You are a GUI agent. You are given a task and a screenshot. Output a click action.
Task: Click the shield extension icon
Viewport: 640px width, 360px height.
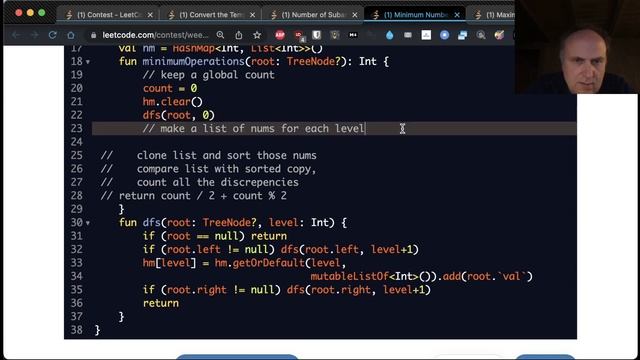[x=316, y=35]
